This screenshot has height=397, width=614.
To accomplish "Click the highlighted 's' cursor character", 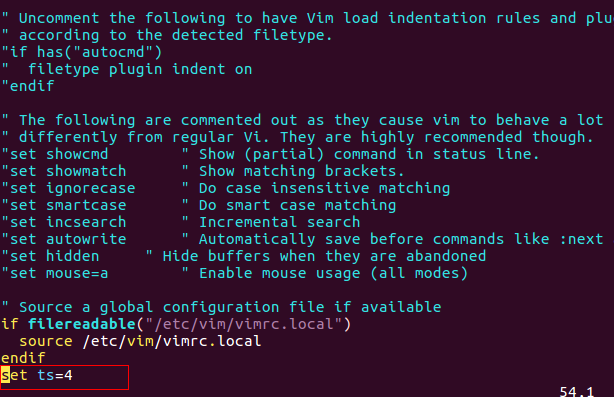I will coord(5,375).
